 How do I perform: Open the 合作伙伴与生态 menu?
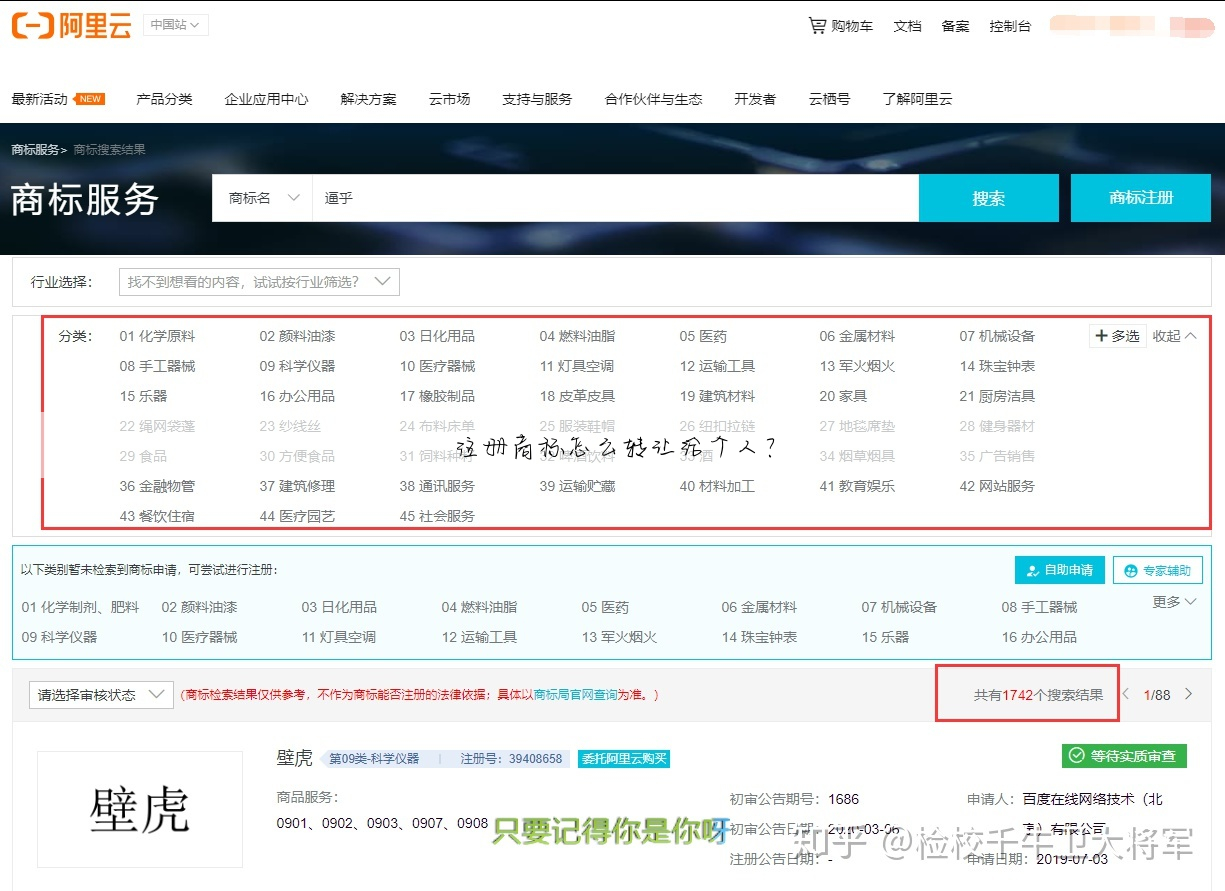(x=653, y=99)
